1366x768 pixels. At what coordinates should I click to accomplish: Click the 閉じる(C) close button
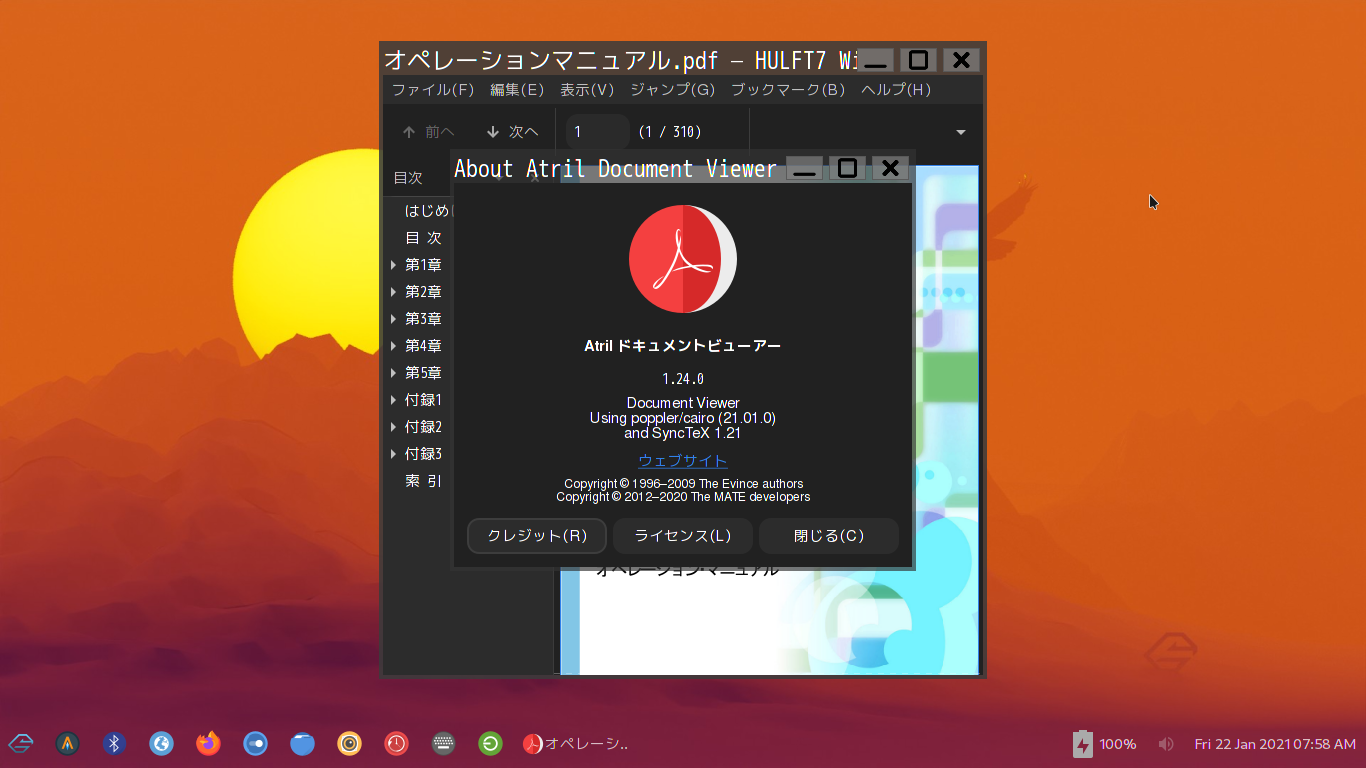829,536
